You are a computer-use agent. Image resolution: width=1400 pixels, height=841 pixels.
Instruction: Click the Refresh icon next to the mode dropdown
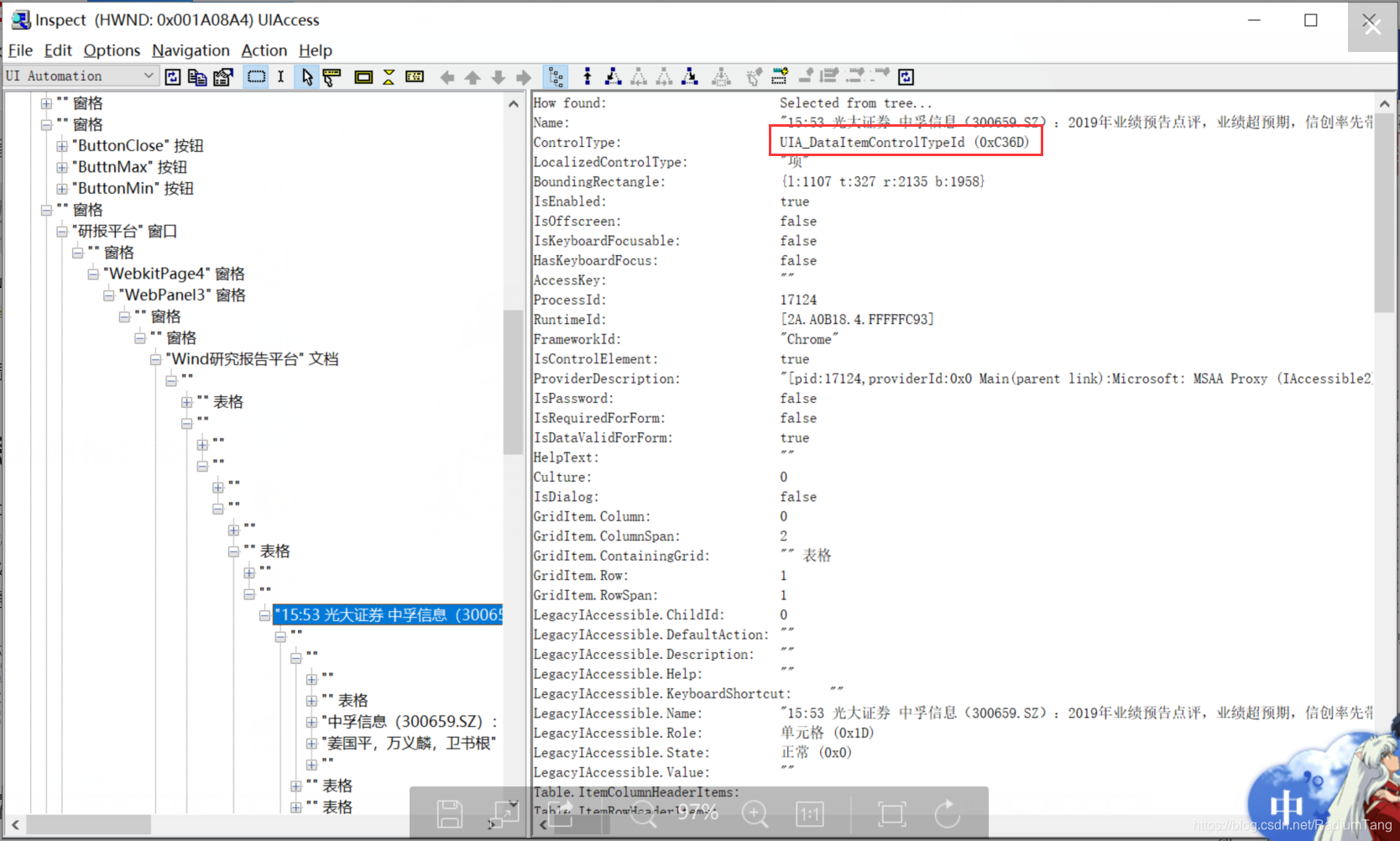point(173,77)
